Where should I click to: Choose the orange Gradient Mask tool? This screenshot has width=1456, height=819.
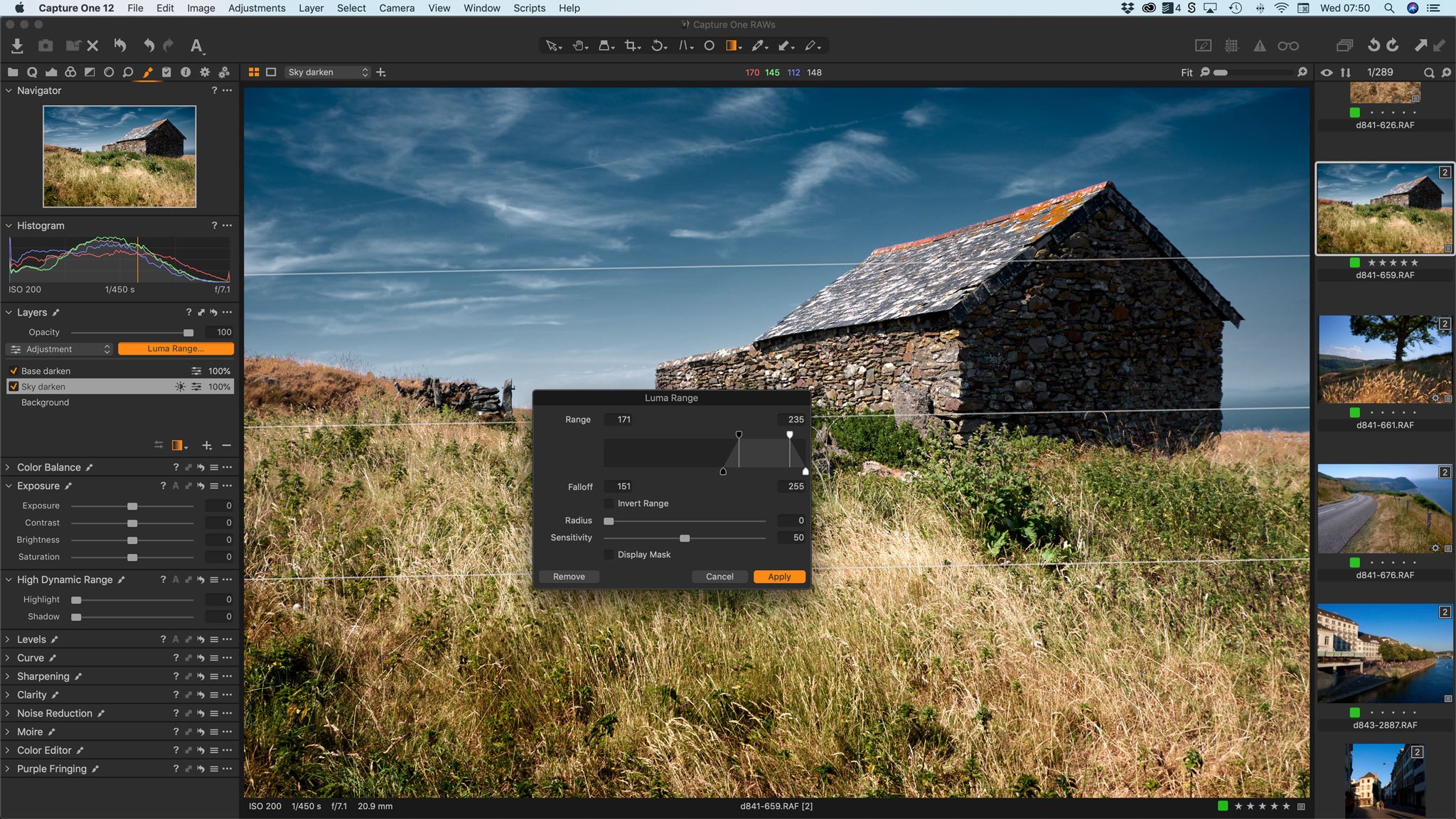[732, 45]
